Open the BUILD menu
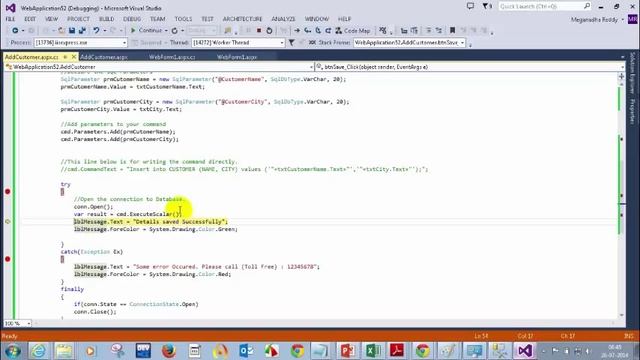The image size is (640, 360). (107, 19)
